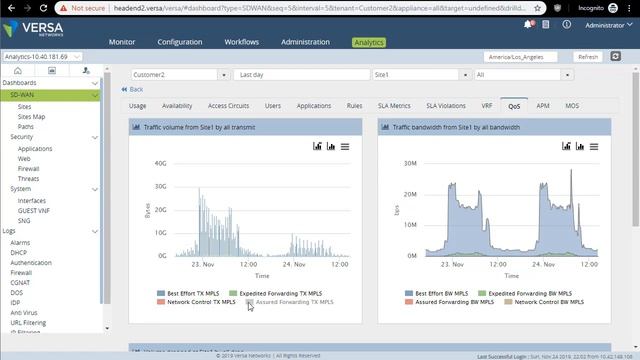Screen dimensions: 640x360
Task: Open the notifications bell icon
Action: [x=529, y=24]
